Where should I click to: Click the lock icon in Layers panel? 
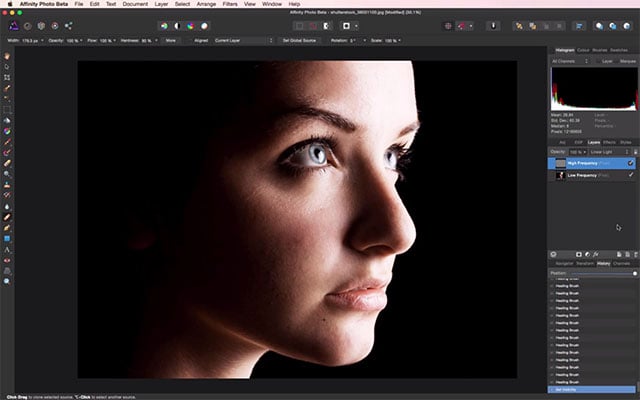tap(636, 151)
